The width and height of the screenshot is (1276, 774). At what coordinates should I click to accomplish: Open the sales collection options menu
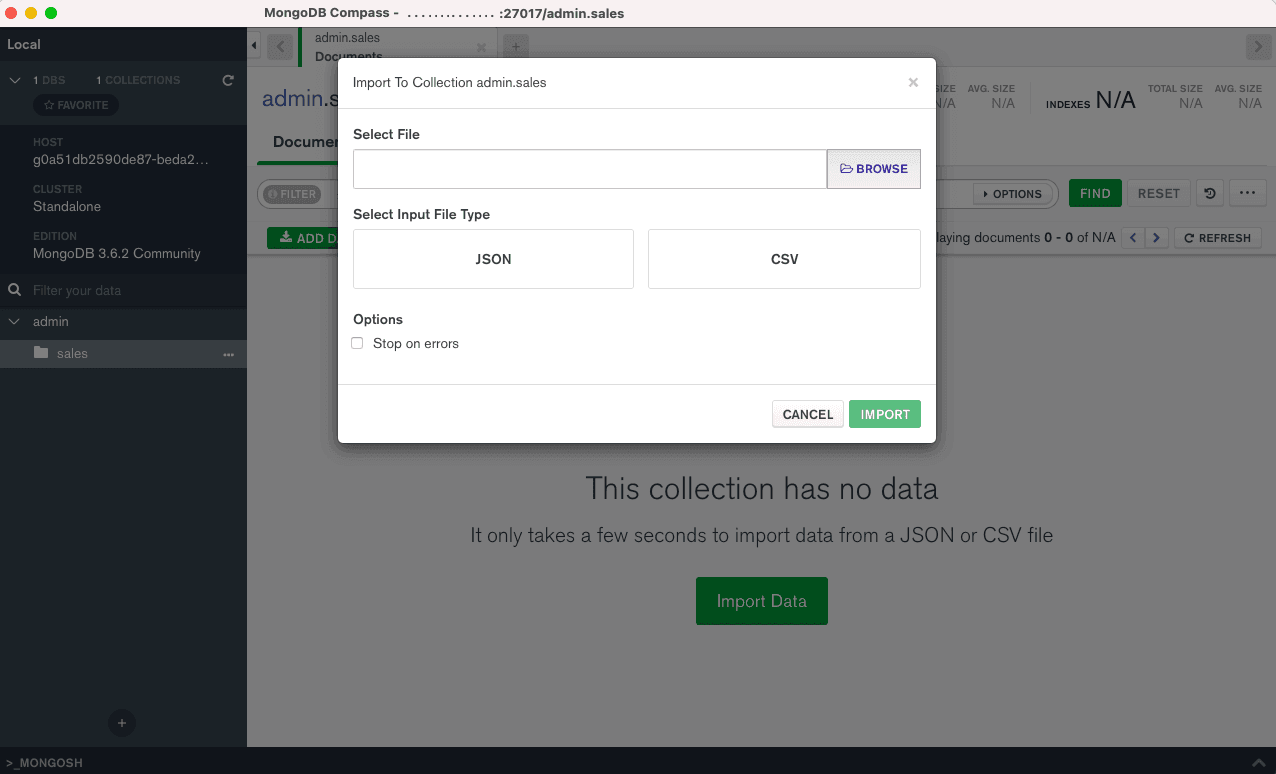tap(229, 354)
